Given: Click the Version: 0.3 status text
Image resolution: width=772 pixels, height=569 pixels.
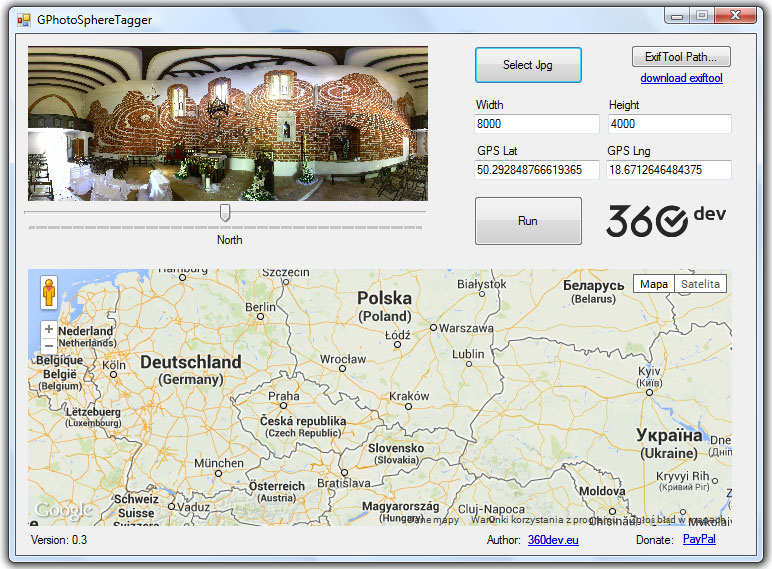Looking at the screenshot, I should pos(59,540).
